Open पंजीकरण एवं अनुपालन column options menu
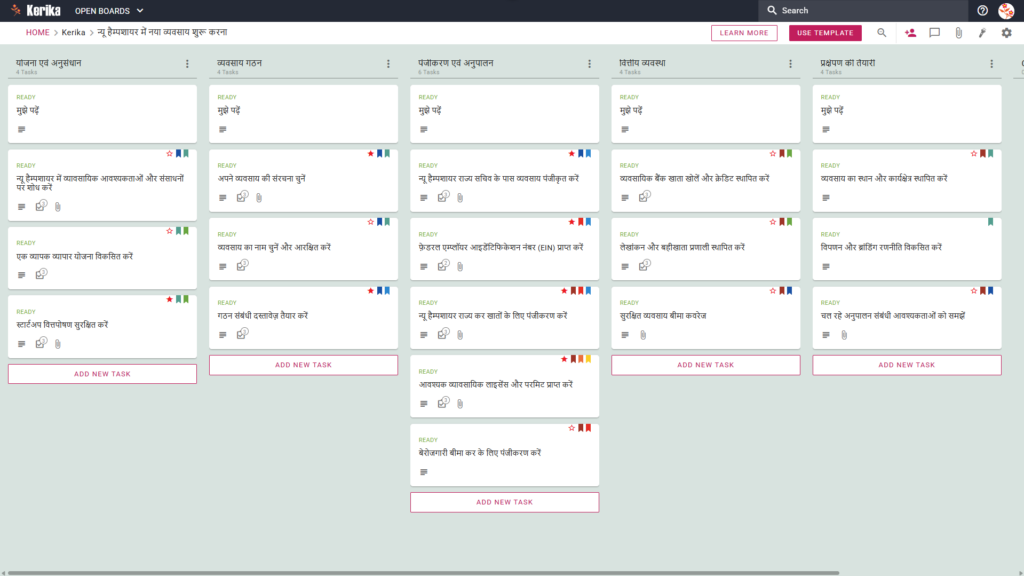 coord(590,64)
